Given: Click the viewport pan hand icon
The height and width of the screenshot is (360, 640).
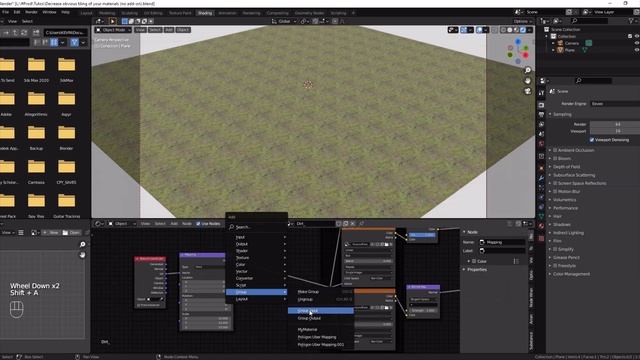Looking at the screenshot, I should pos(528,81).
